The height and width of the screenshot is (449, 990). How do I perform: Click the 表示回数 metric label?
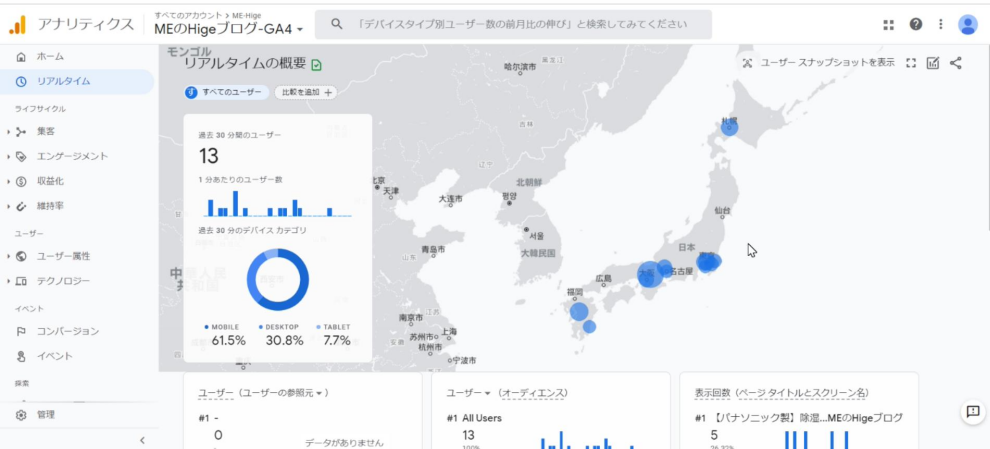click(712, 393)
